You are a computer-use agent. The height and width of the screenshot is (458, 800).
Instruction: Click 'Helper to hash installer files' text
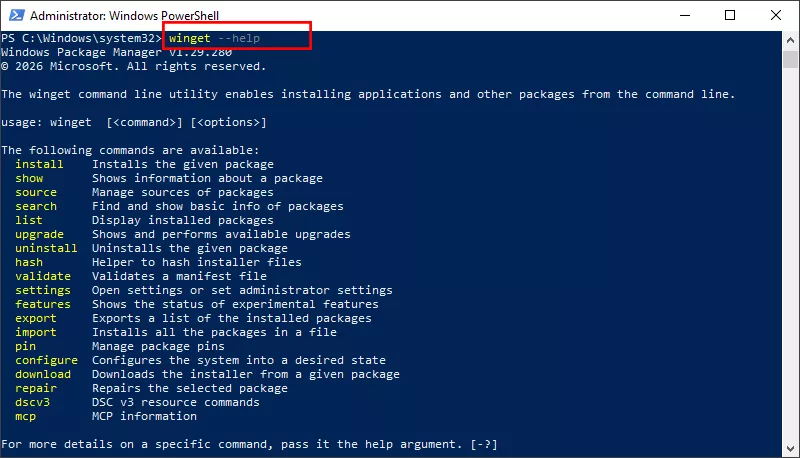[197, 262]
